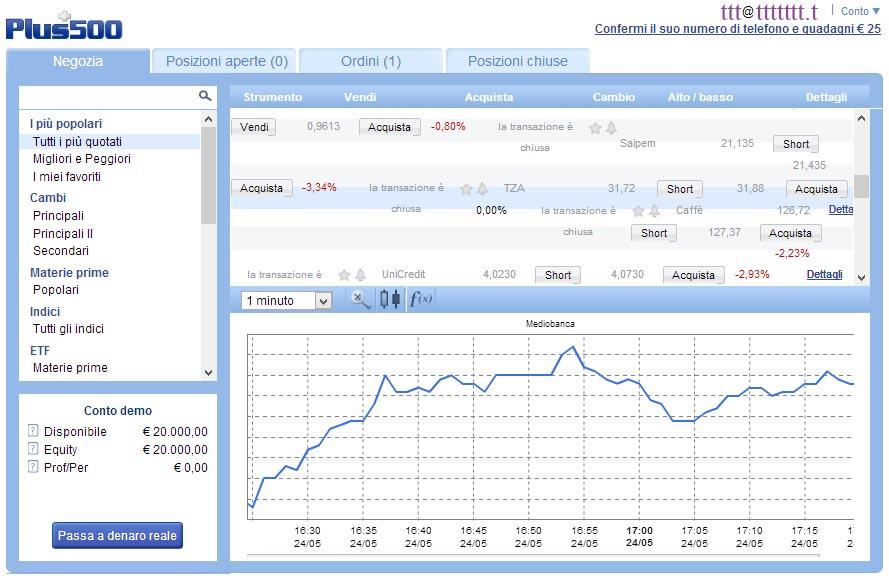The height and width of the screenshot is (578, 889).
Task: Click inside the instrument search field
Action: click(x=109, y=96)
